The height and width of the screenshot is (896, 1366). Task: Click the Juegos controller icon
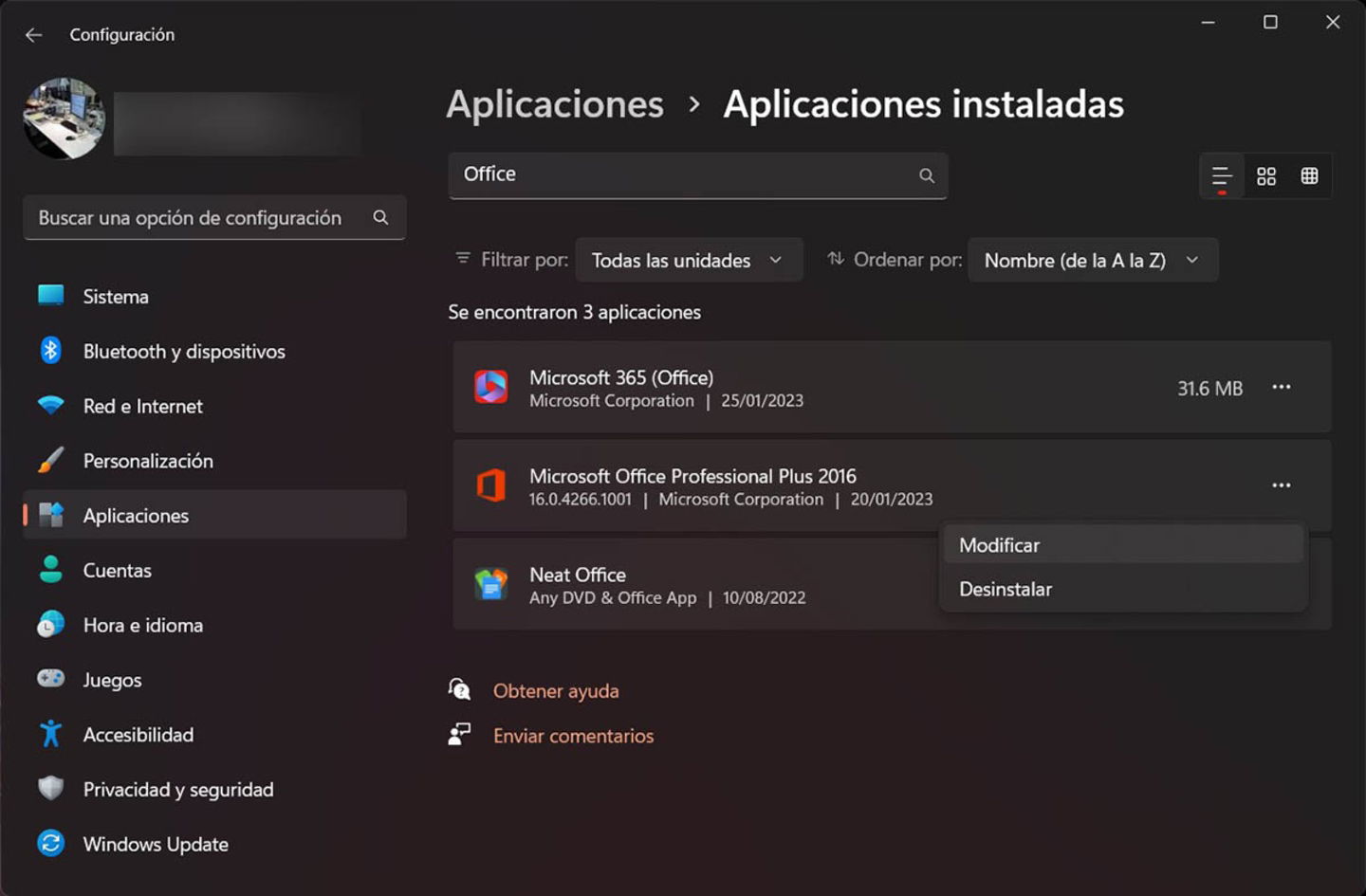click(50, 678)
